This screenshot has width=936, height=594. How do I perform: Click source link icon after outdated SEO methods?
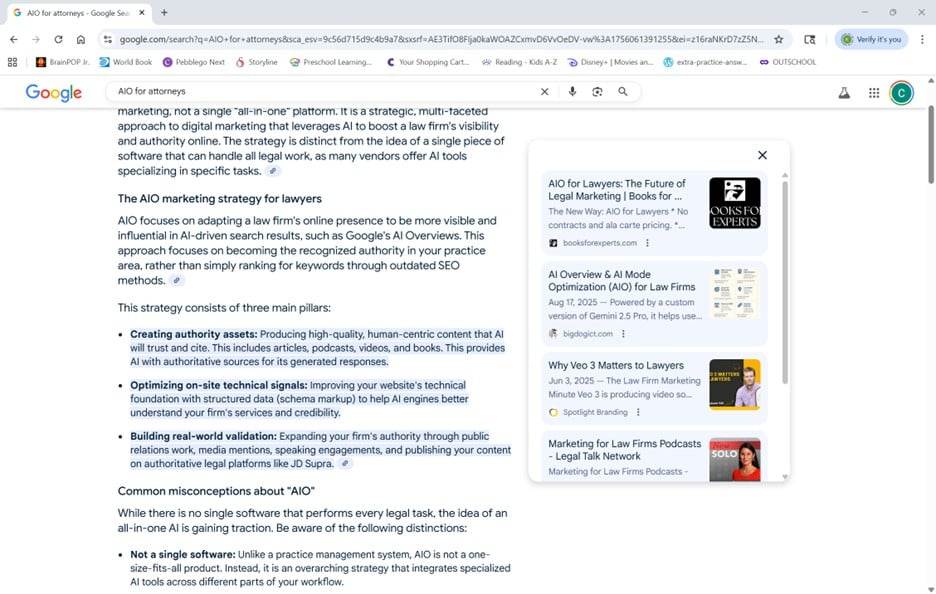176,281
